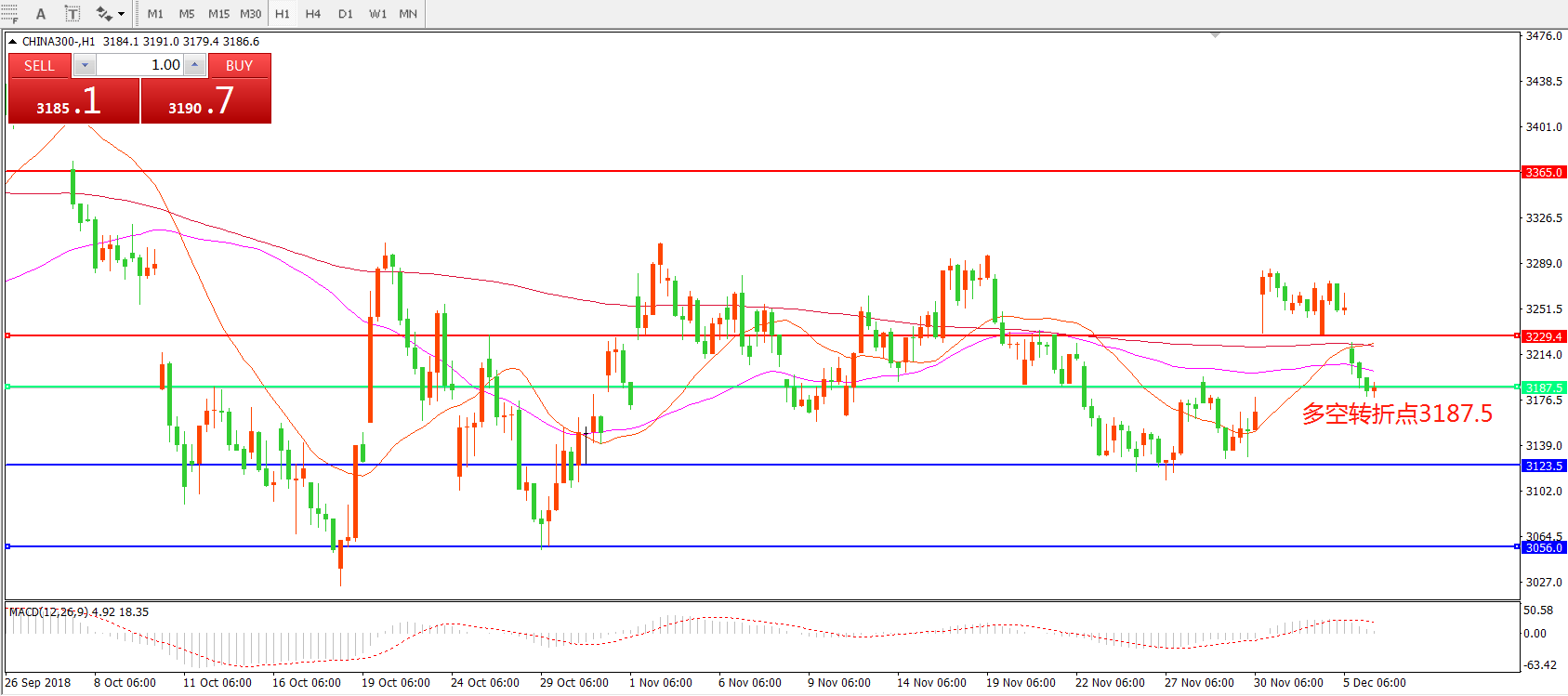Choose the W1 weekly timeframe
This screenshot has height=696, width=1568.
click(377, 14)
